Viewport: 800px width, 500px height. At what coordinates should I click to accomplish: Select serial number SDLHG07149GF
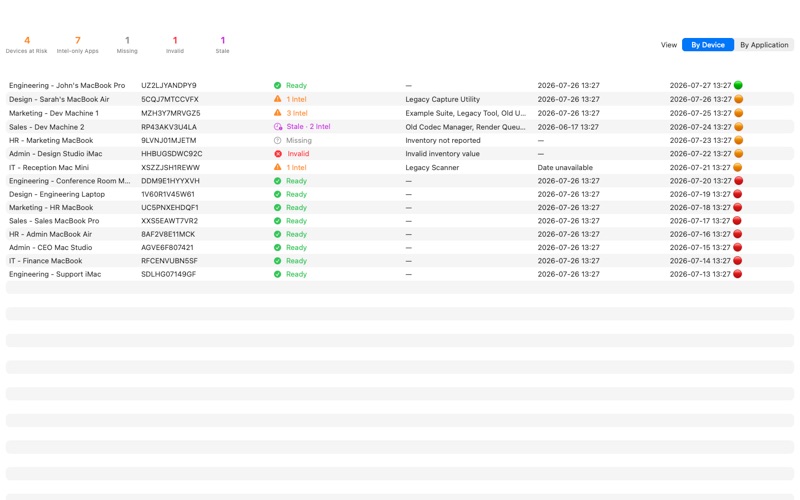pos(168,274)
